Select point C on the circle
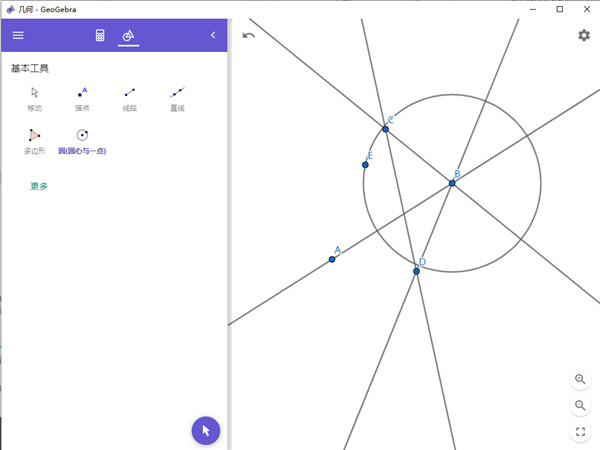Image resolution: width=600 pixels, height=450 pixels. click(385, 129)
